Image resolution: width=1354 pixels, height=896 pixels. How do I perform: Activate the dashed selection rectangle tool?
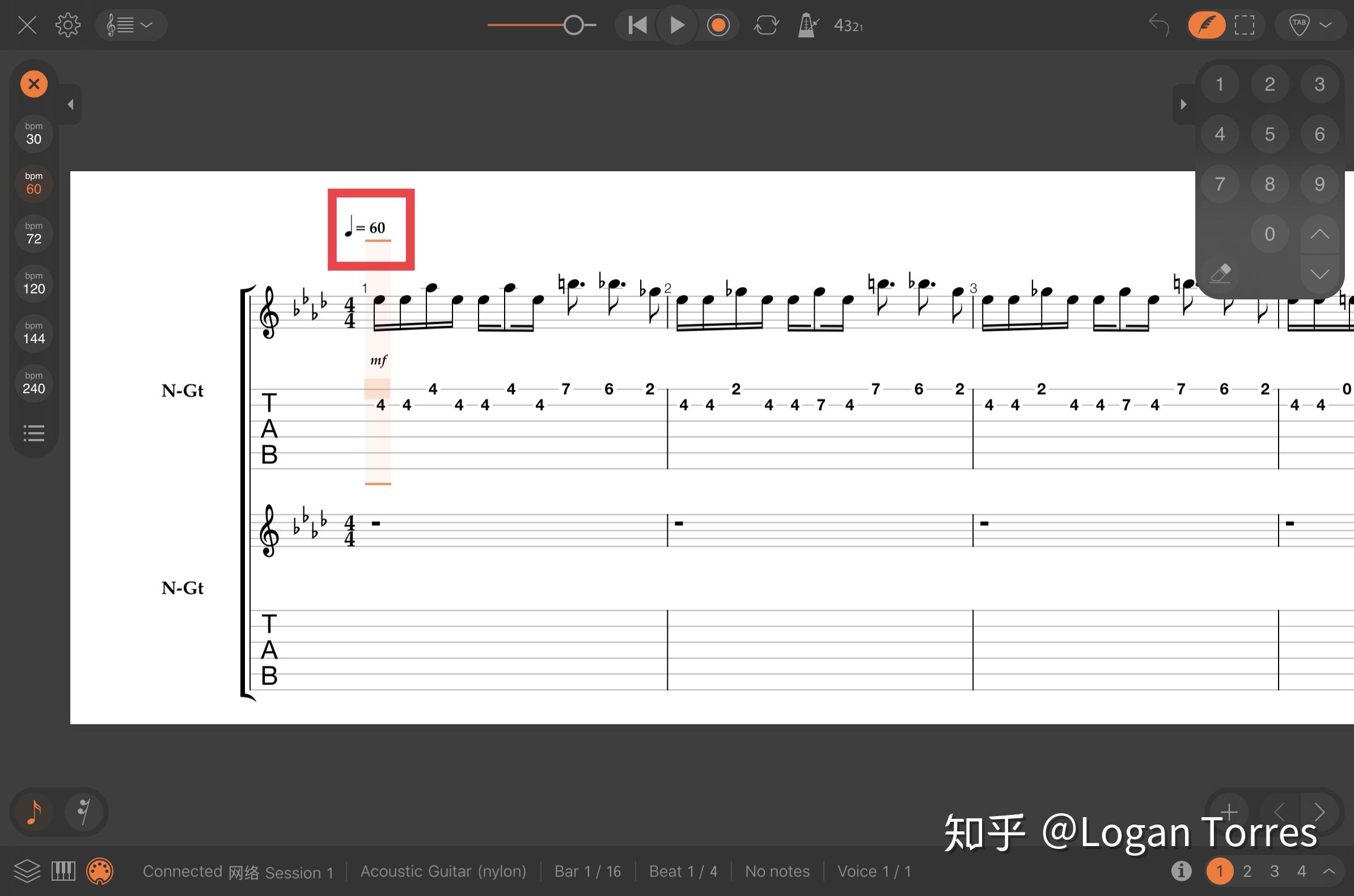(x=1245, y=25)
